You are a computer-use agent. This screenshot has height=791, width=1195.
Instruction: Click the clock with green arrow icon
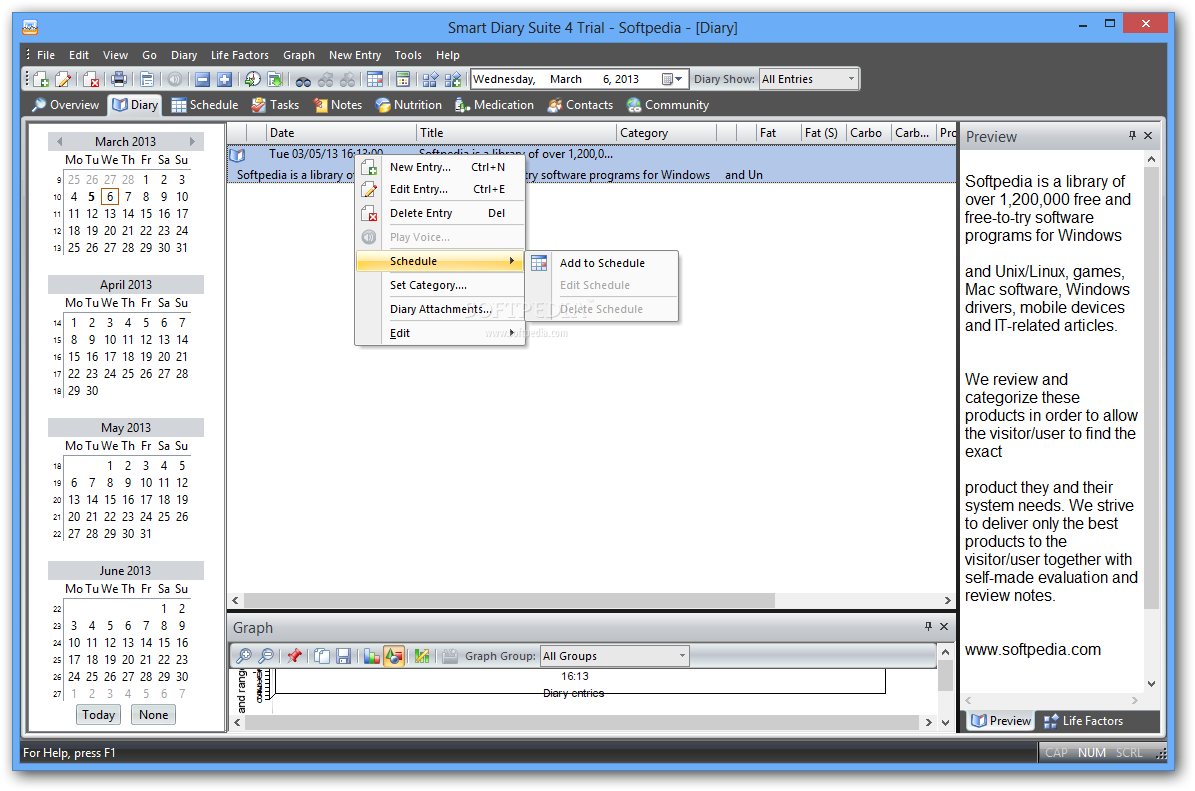[252, 79]
